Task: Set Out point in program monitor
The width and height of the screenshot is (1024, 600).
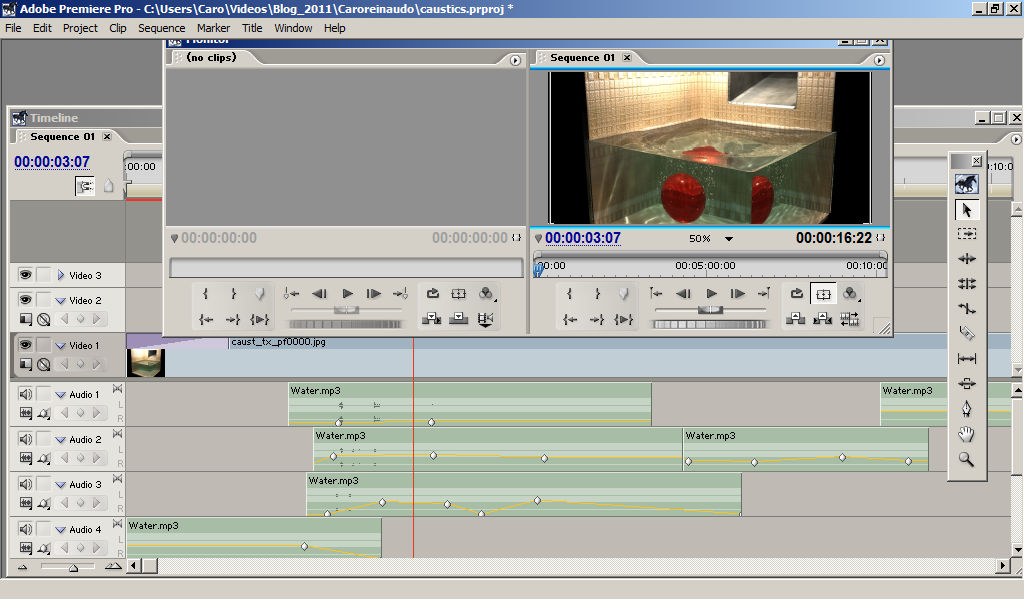Action: tap(597, 294)
